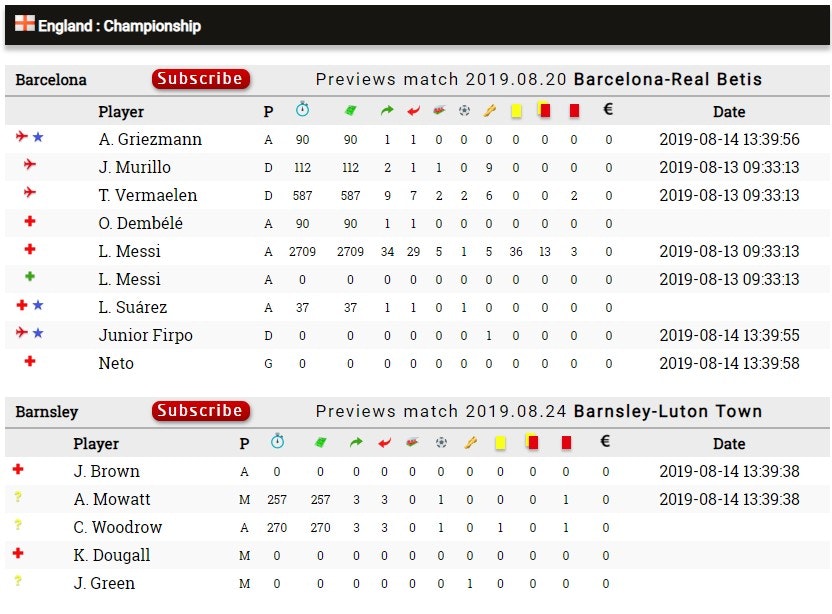832x614 pixels.
Task: Click the red card column icon
Action: pos(575,112)
